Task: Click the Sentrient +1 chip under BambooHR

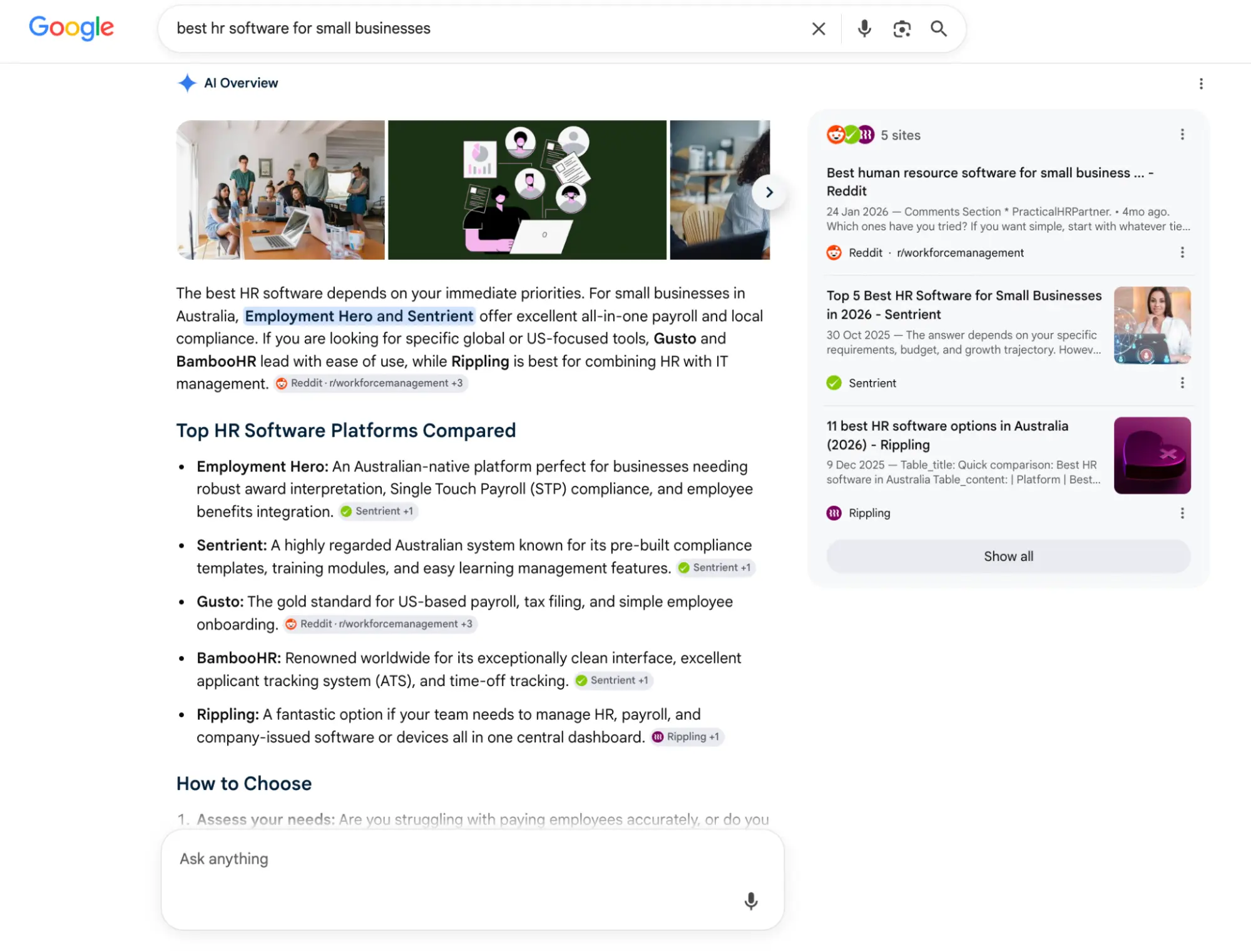Action: coord(613,680)
